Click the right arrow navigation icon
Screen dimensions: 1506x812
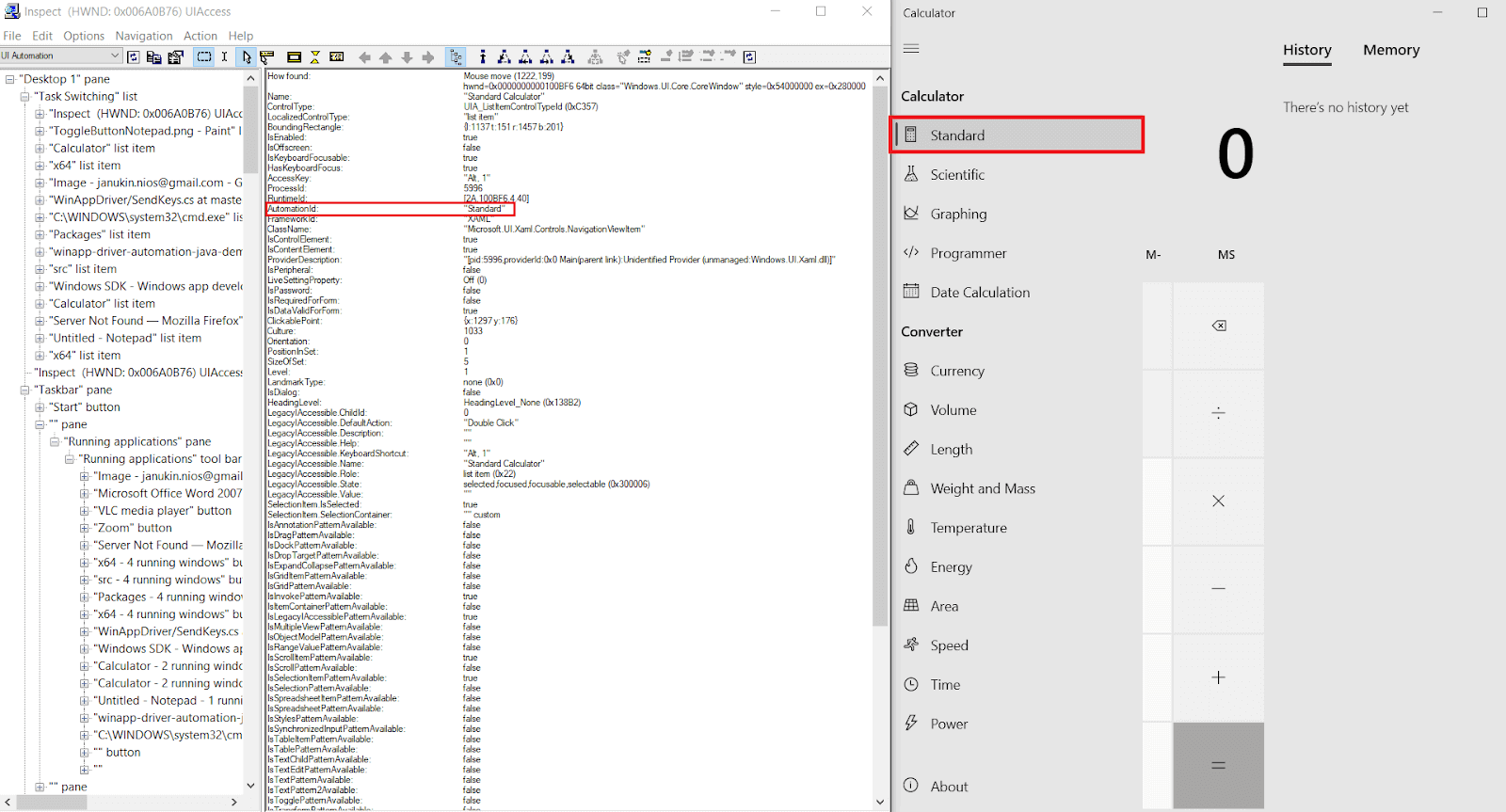(428, 57)
